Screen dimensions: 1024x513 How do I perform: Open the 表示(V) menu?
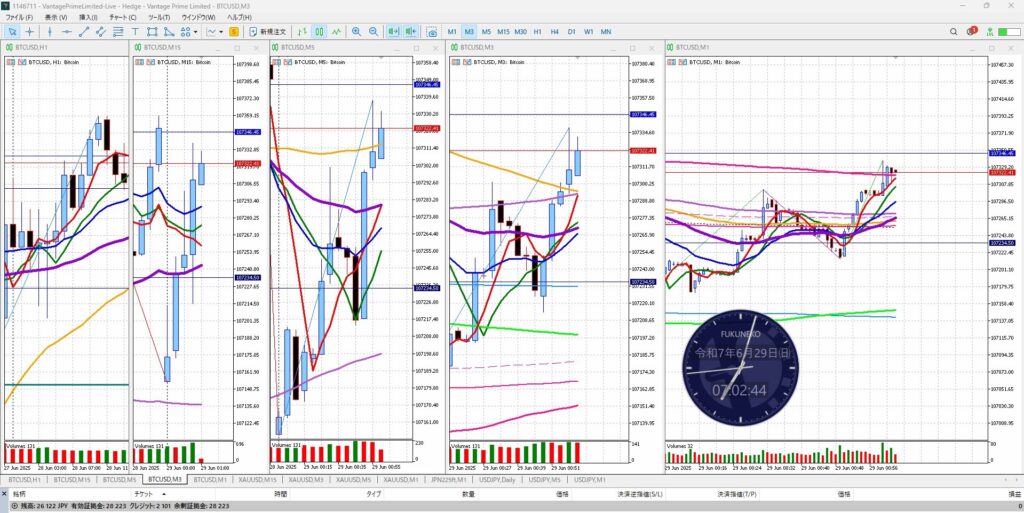point(56,17)
